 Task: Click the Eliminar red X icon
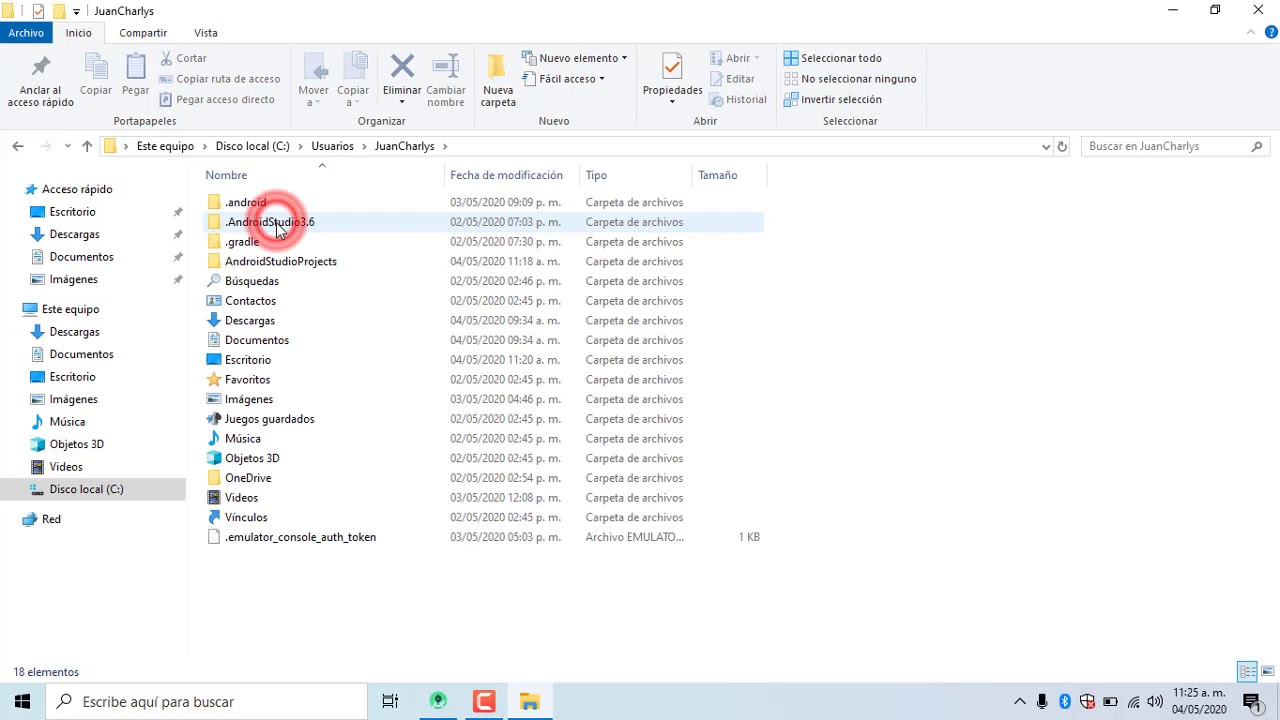coord(402,67)
